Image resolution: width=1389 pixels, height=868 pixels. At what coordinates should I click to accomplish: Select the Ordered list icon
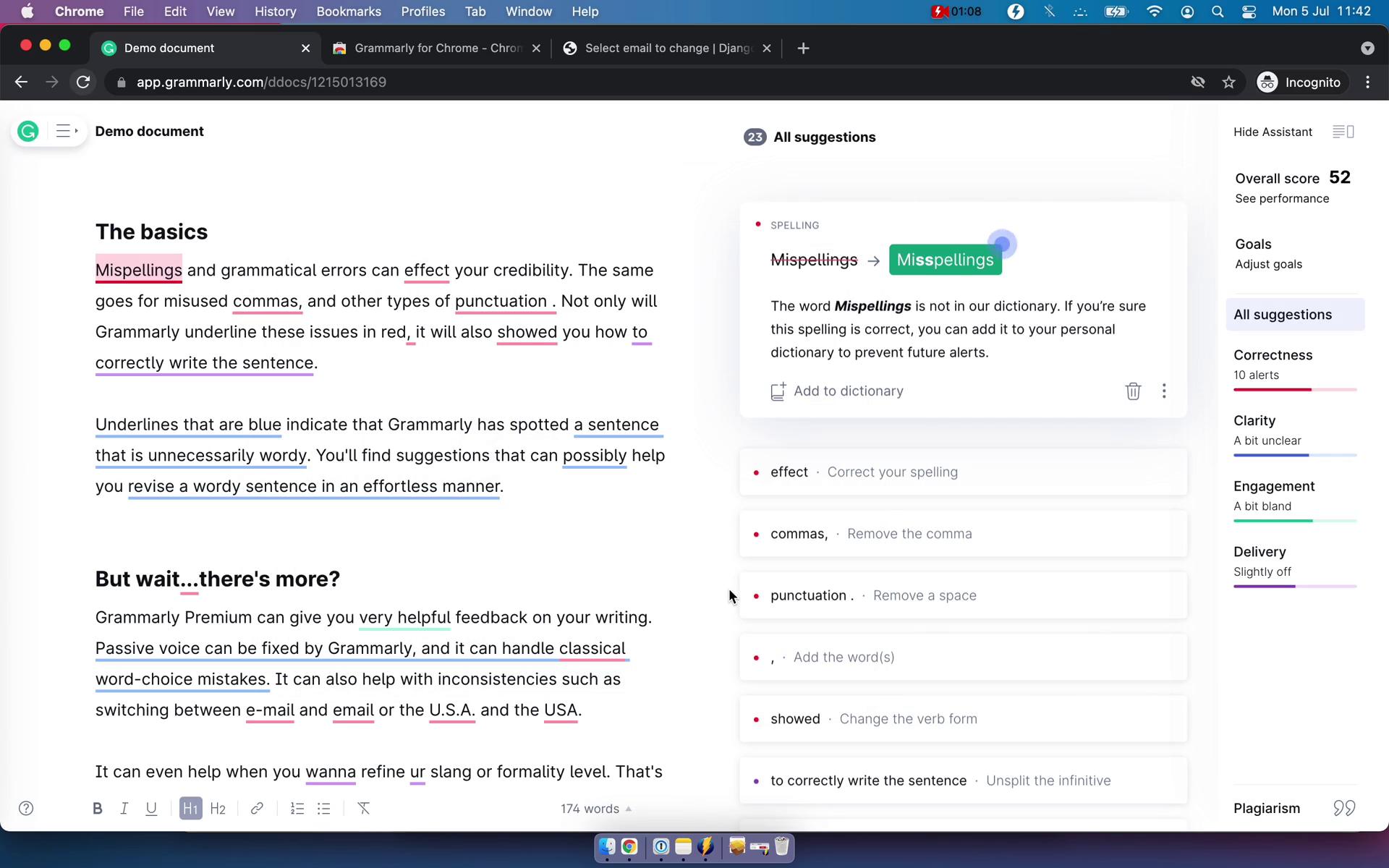point(297,808)
